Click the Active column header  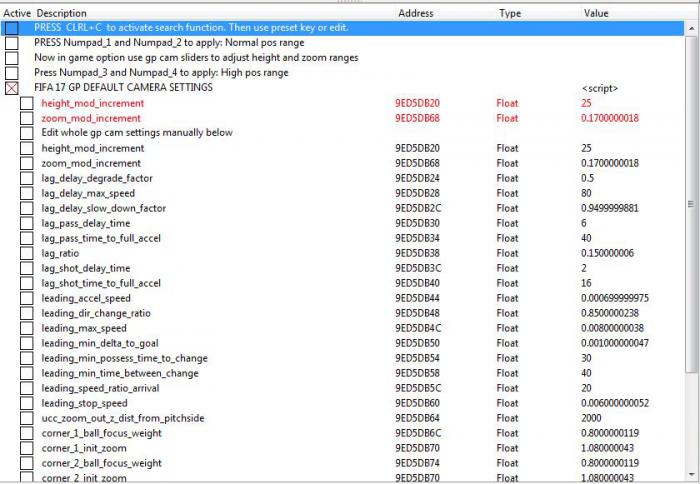[17, 13]
